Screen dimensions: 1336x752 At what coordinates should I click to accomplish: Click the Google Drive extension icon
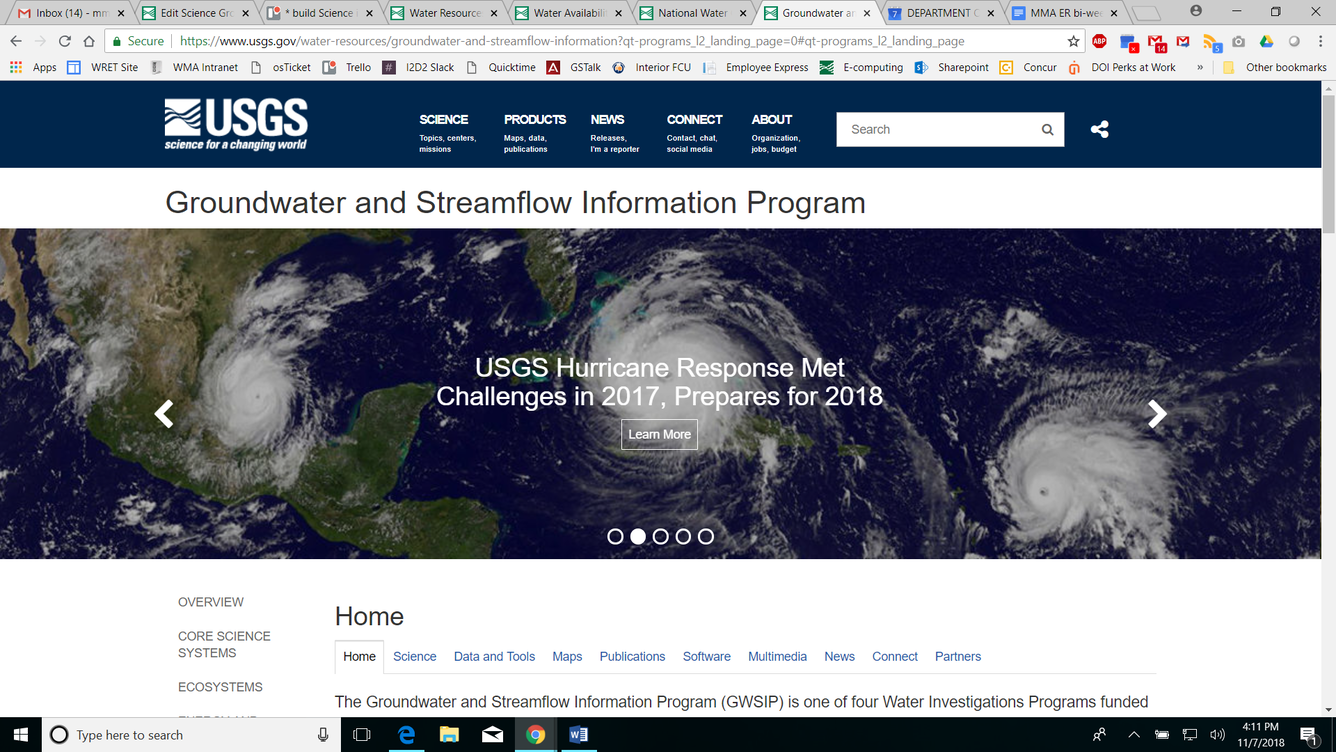(x=1265, y=42)
